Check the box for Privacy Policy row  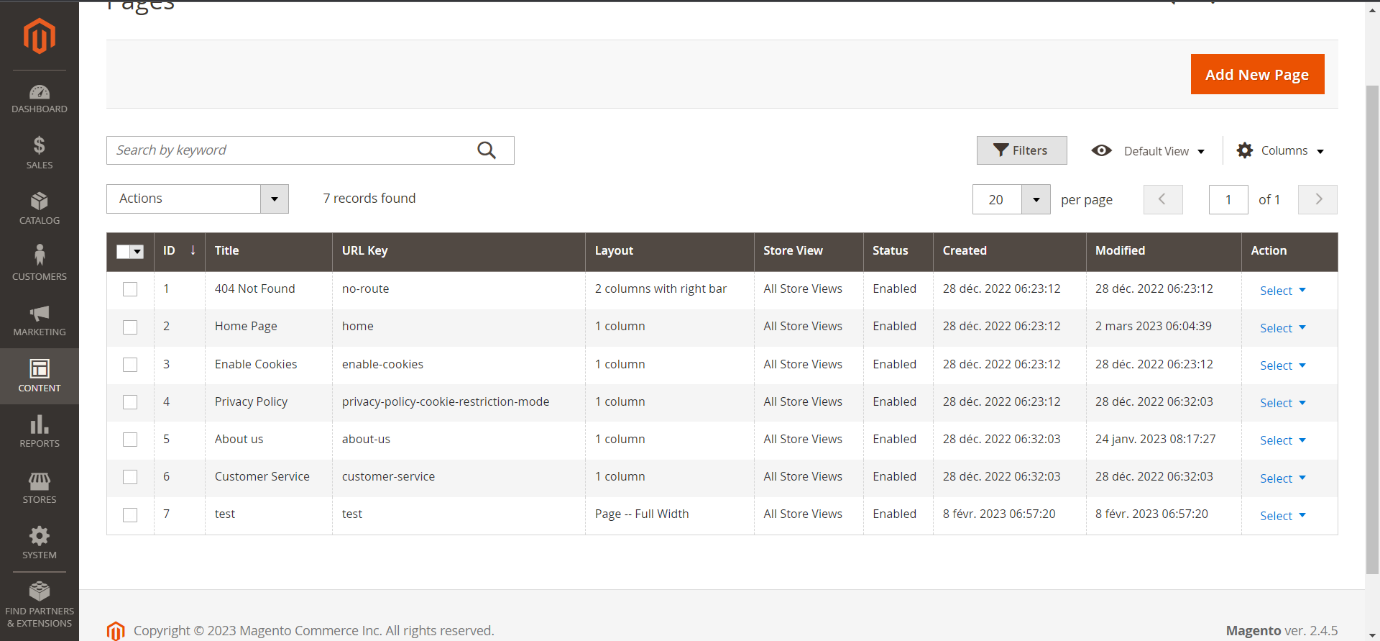(x=130, y=402)
